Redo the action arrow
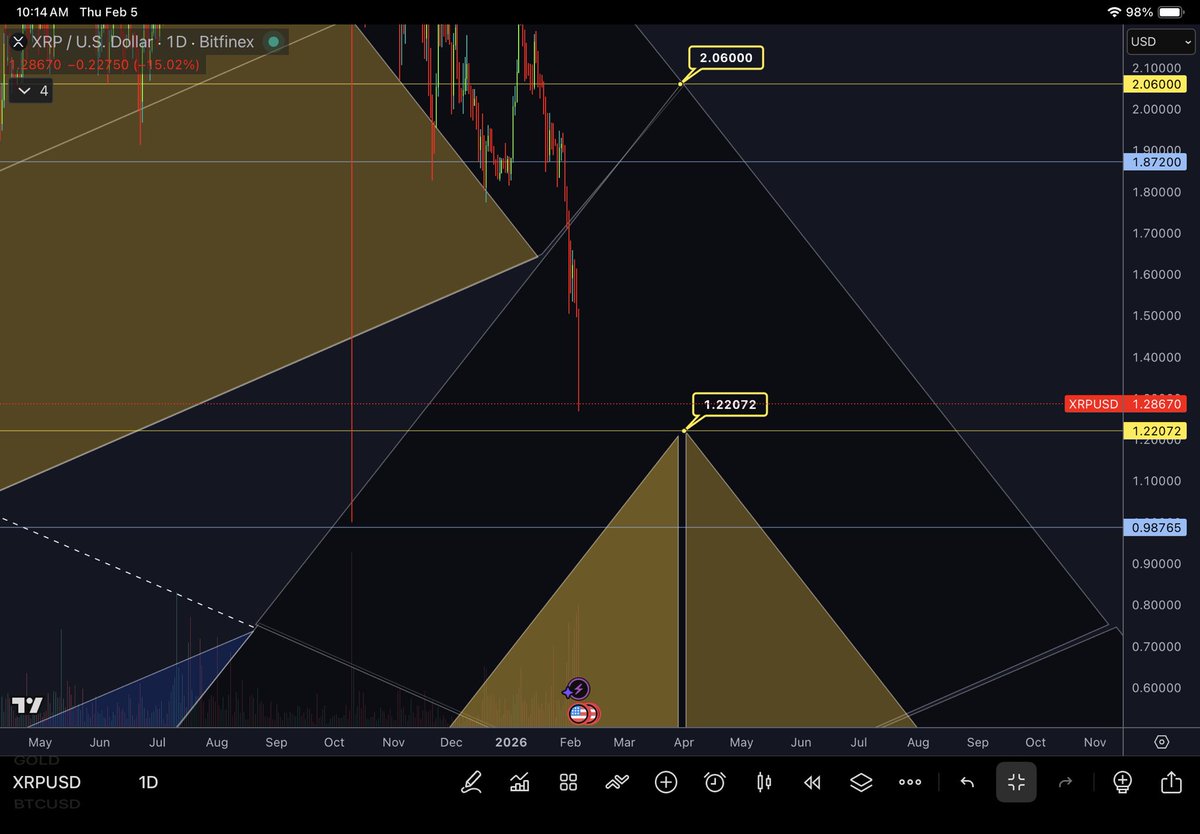 point(1066,782)
